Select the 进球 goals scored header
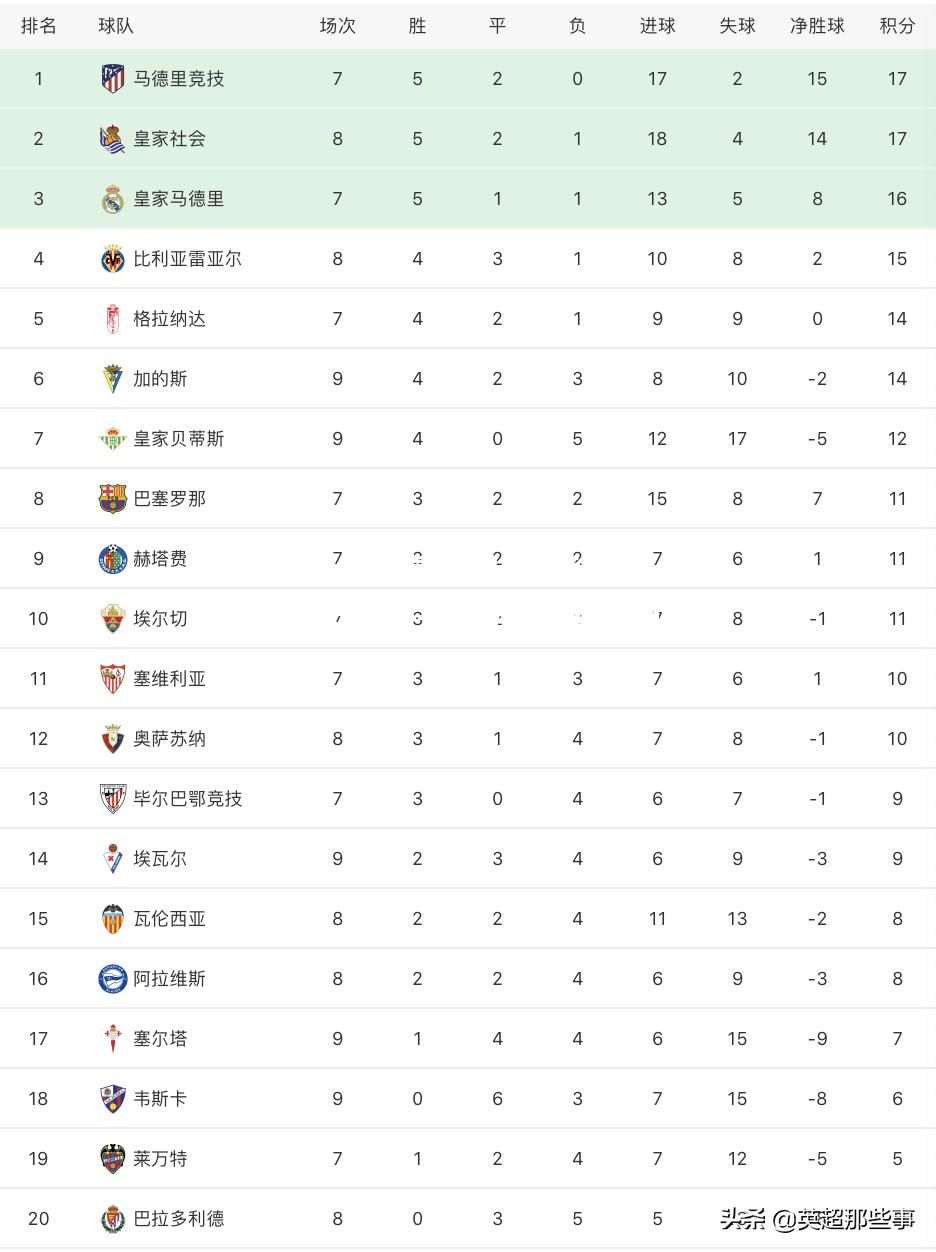Screen dimensions: 936x1252 click(657, 26)
